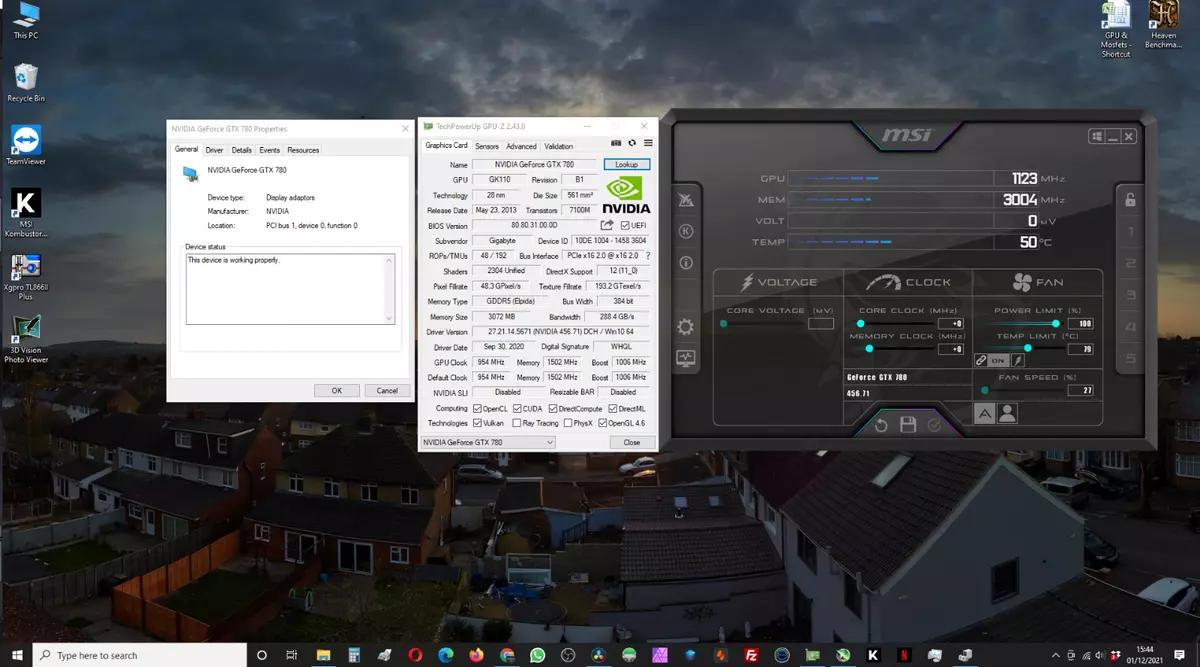Click the Windows Start button
This screenshot has height=667, width=1200.
pyautogui.click(x=16, y=655)
